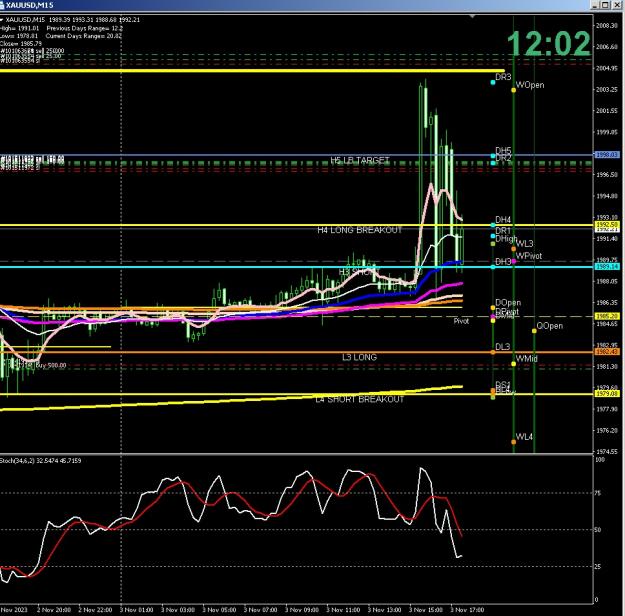Select the yellow WMid marker dot
Viewport: 625px width, 616px height.
513,364
